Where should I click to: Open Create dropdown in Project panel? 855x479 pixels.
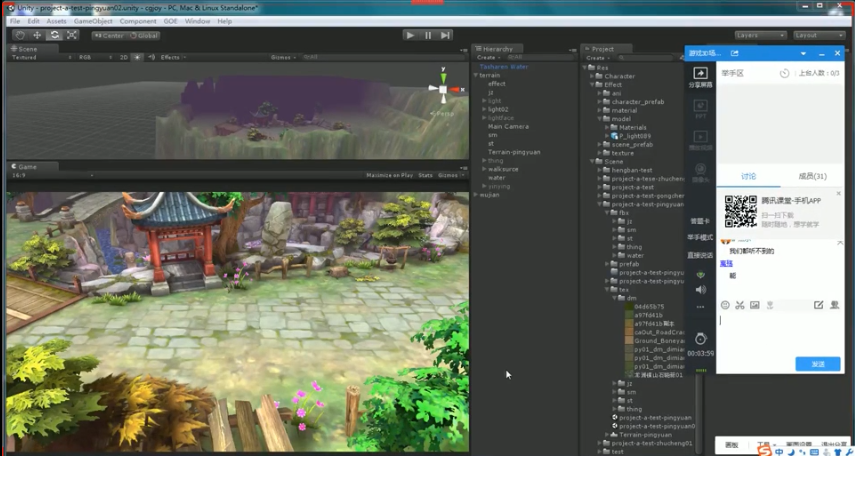597,57
